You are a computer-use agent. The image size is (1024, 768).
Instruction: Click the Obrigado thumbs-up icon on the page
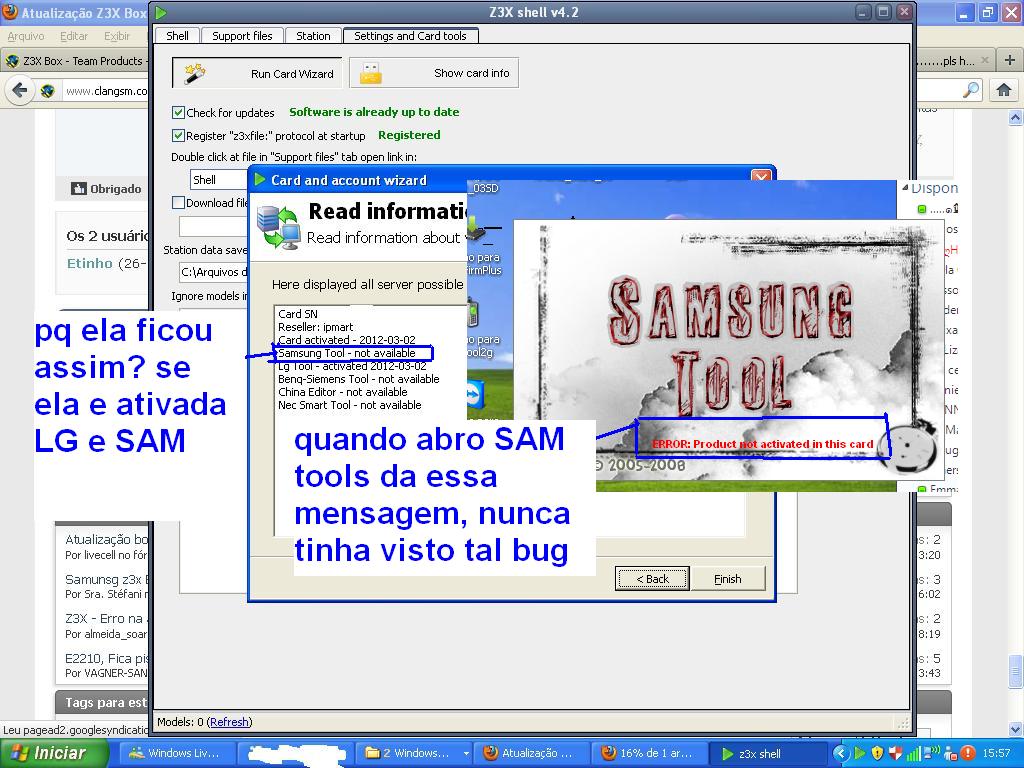pos(79,189)
